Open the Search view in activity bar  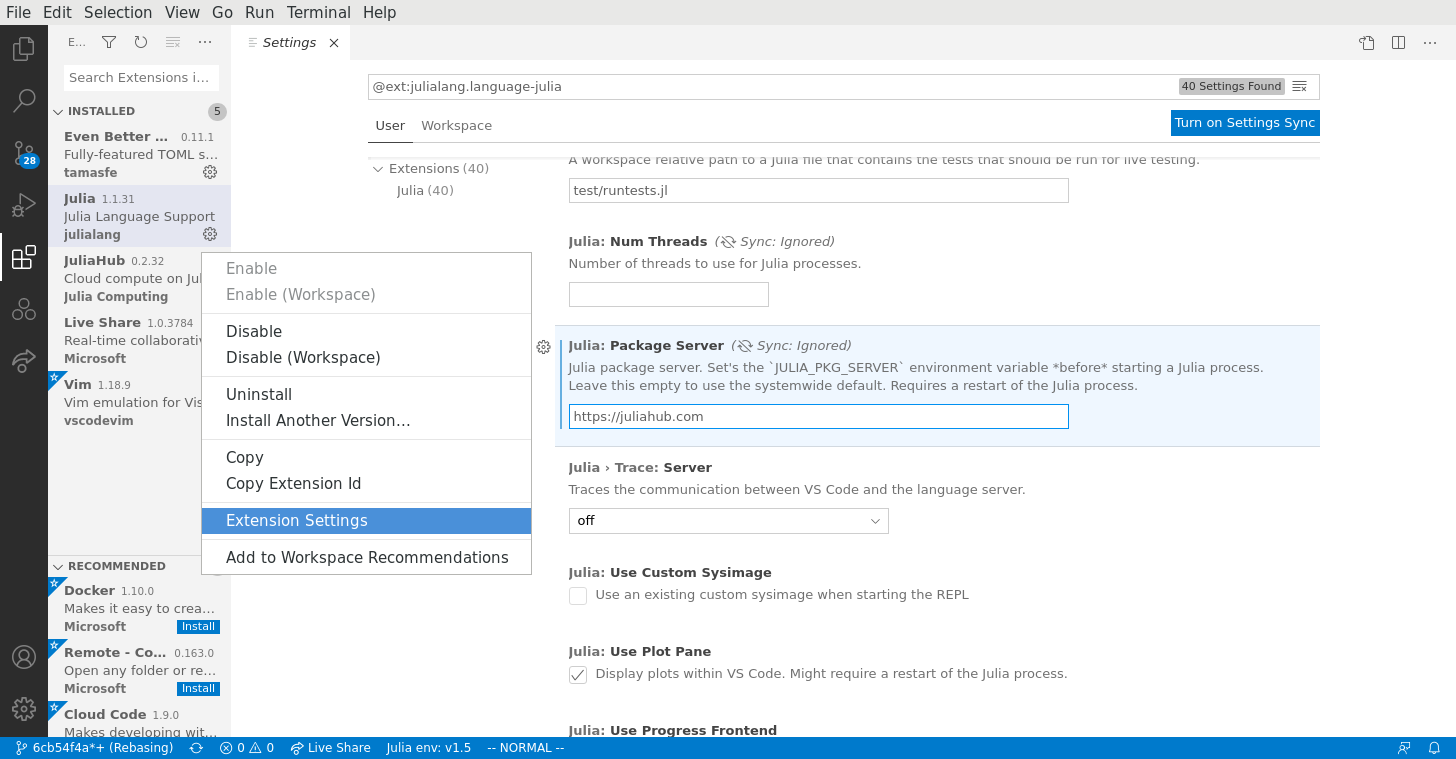pyautogui.click(x=24, y=101)
